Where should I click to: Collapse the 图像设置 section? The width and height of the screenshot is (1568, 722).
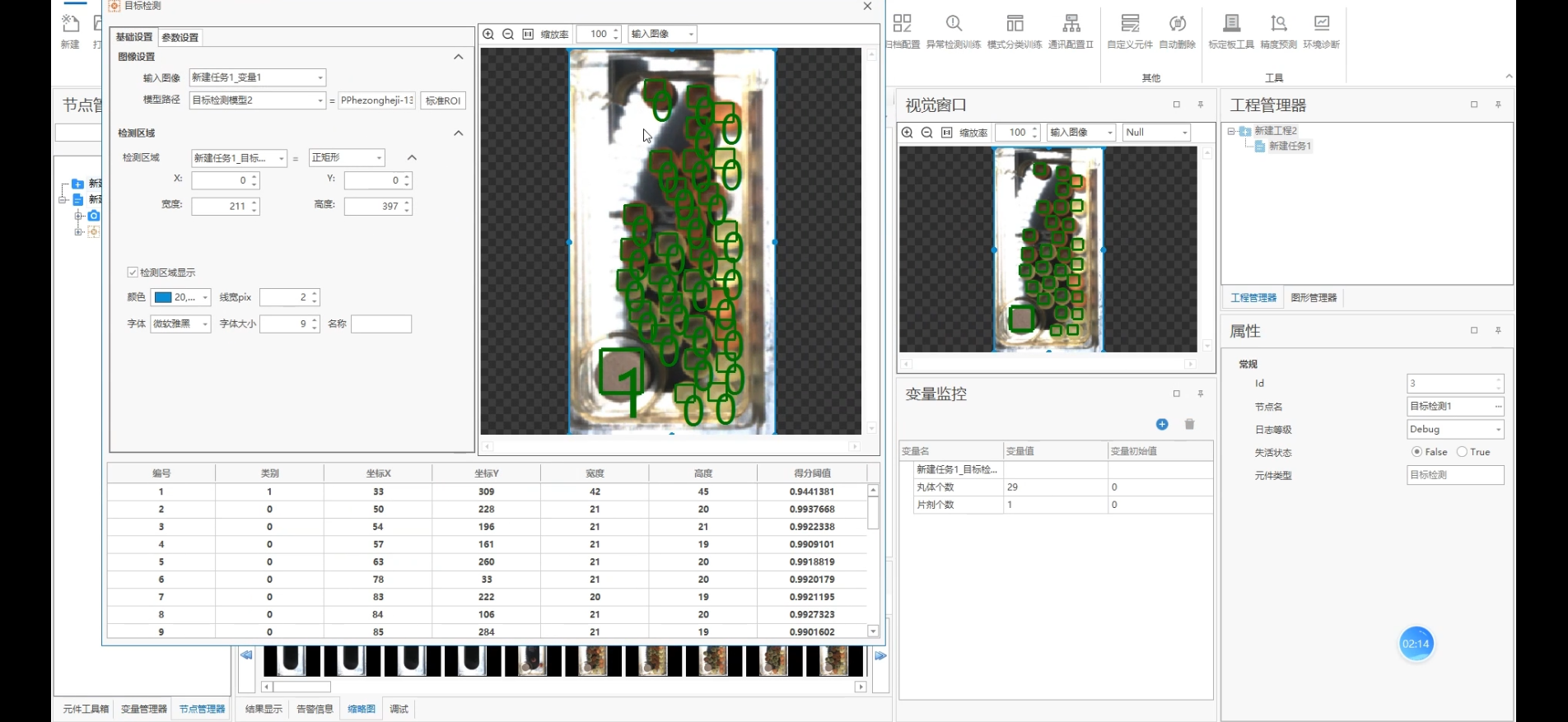[x=459, y=57]
